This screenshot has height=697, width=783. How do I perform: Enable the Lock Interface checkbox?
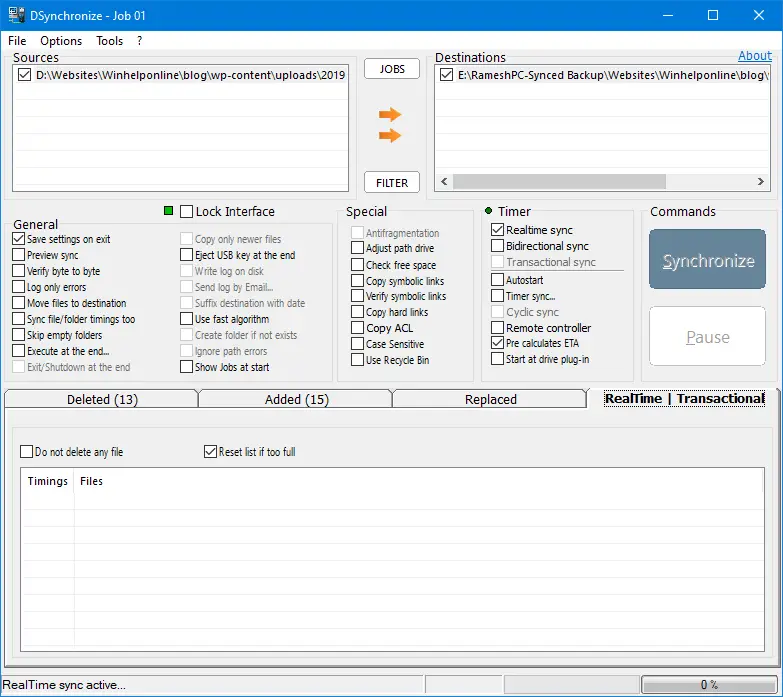click(186, 211)
